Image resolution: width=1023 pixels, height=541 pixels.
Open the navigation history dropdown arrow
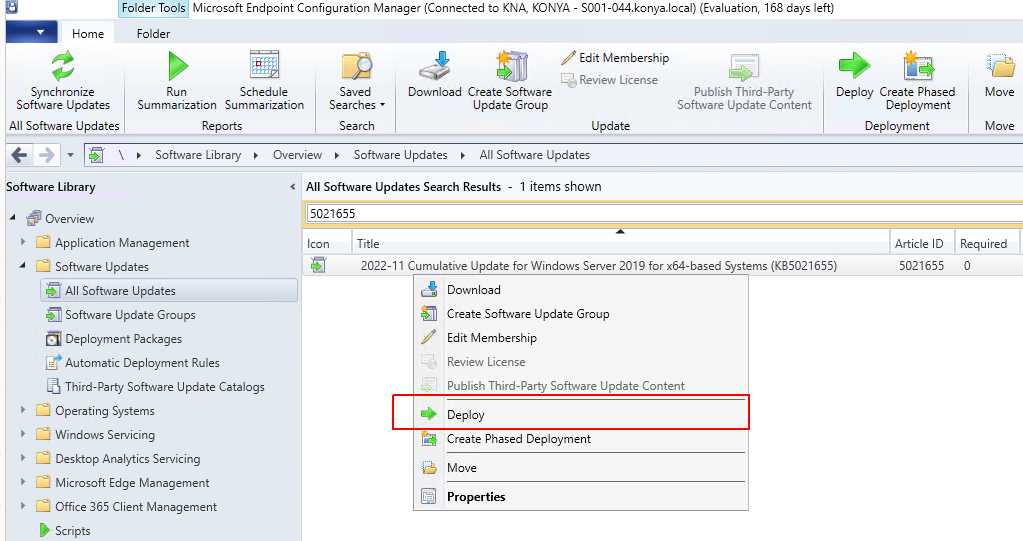(x=70, y=155)
